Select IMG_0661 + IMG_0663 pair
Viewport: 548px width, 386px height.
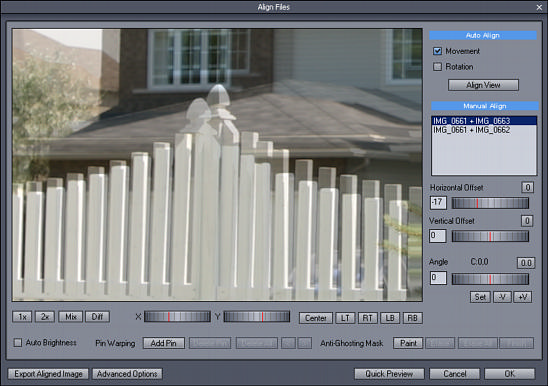point(484,121)
